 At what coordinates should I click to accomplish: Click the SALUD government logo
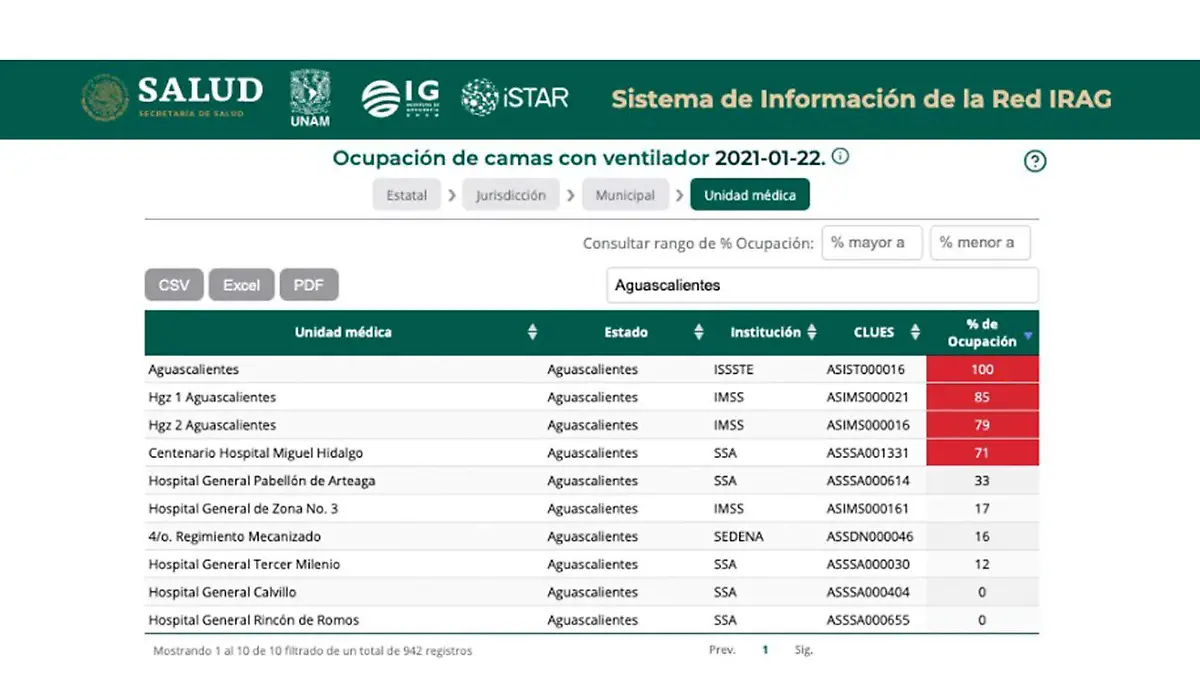point(172,99)
